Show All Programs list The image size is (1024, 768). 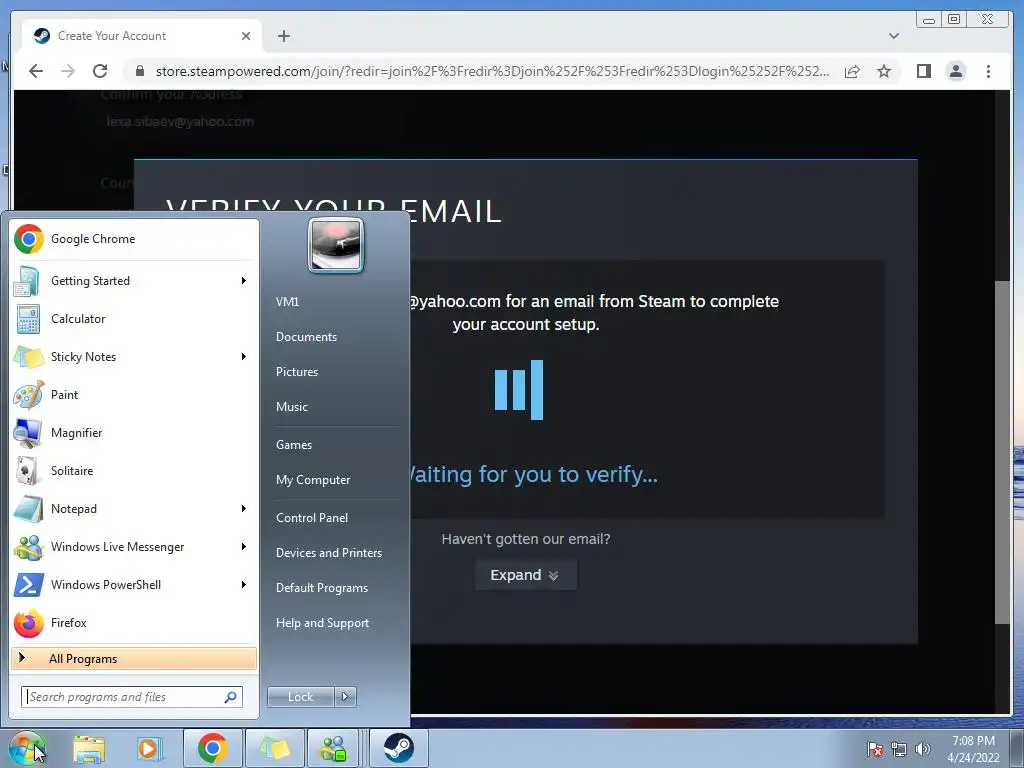click(x=135, y=659)
